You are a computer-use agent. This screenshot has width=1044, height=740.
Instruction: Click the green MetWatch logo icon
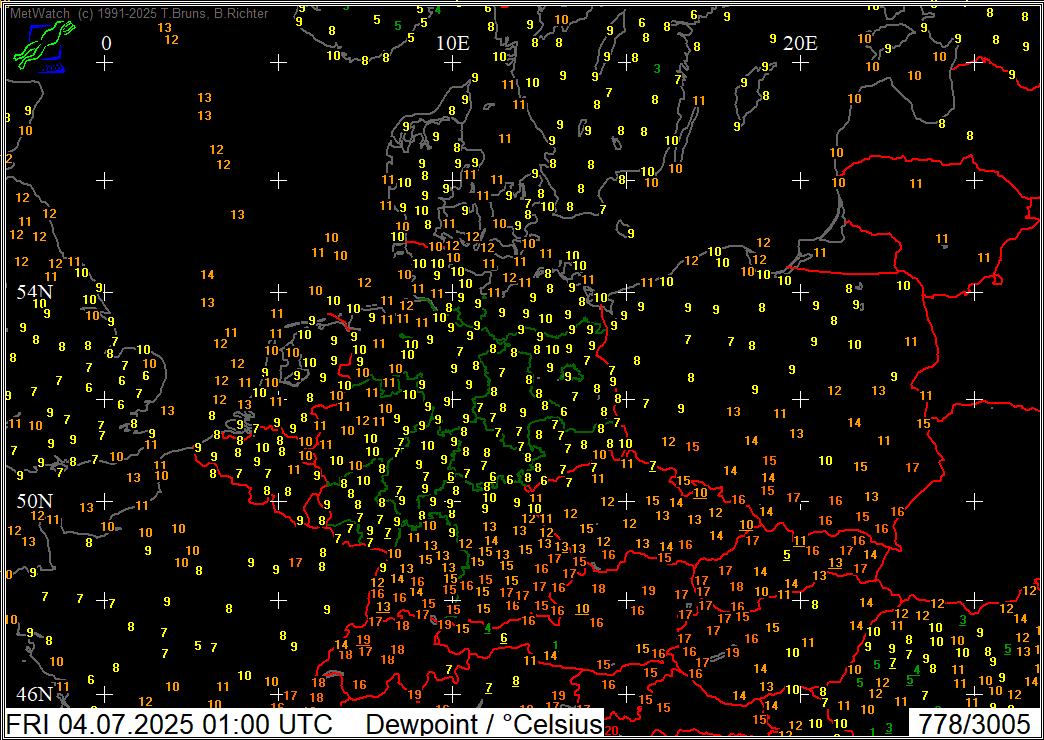44,47
